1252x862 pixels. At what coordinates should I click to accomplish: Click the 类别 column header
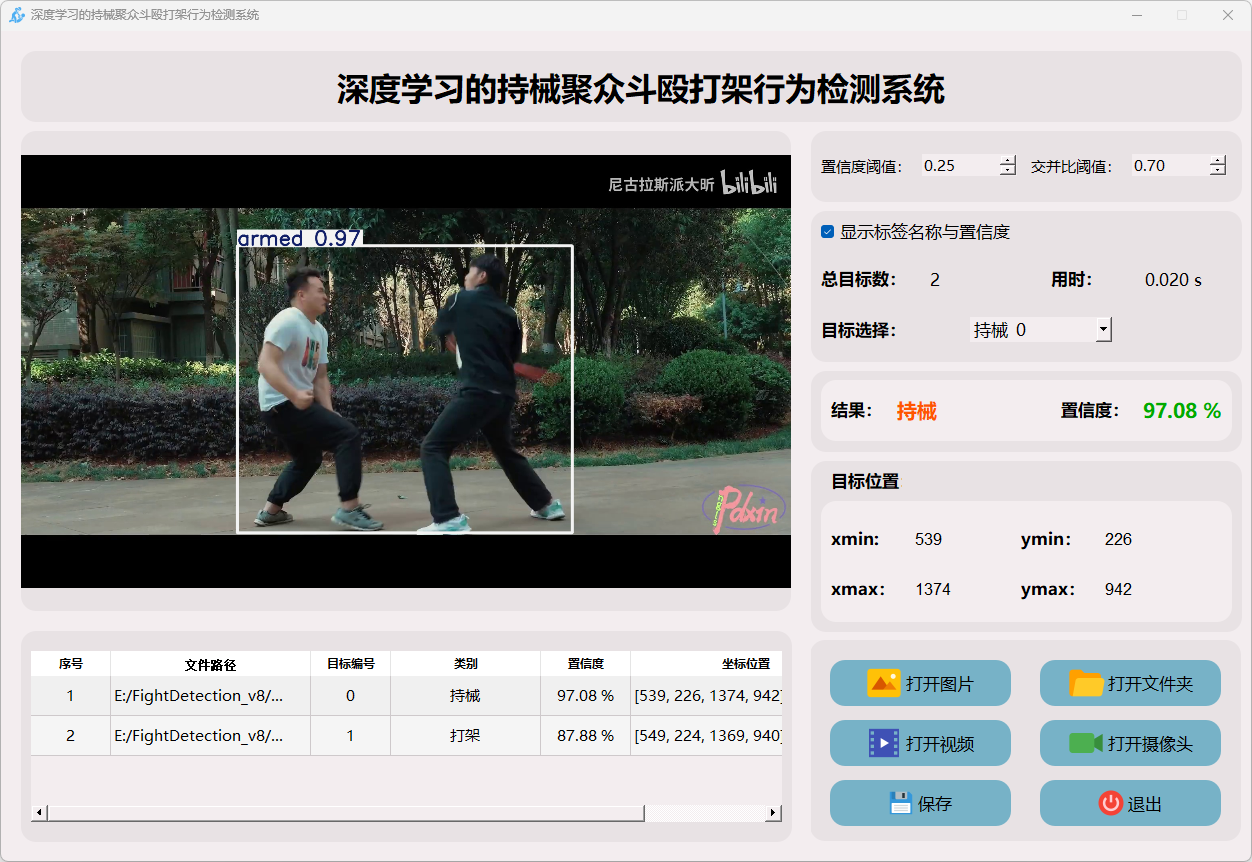tap(465, 663)
